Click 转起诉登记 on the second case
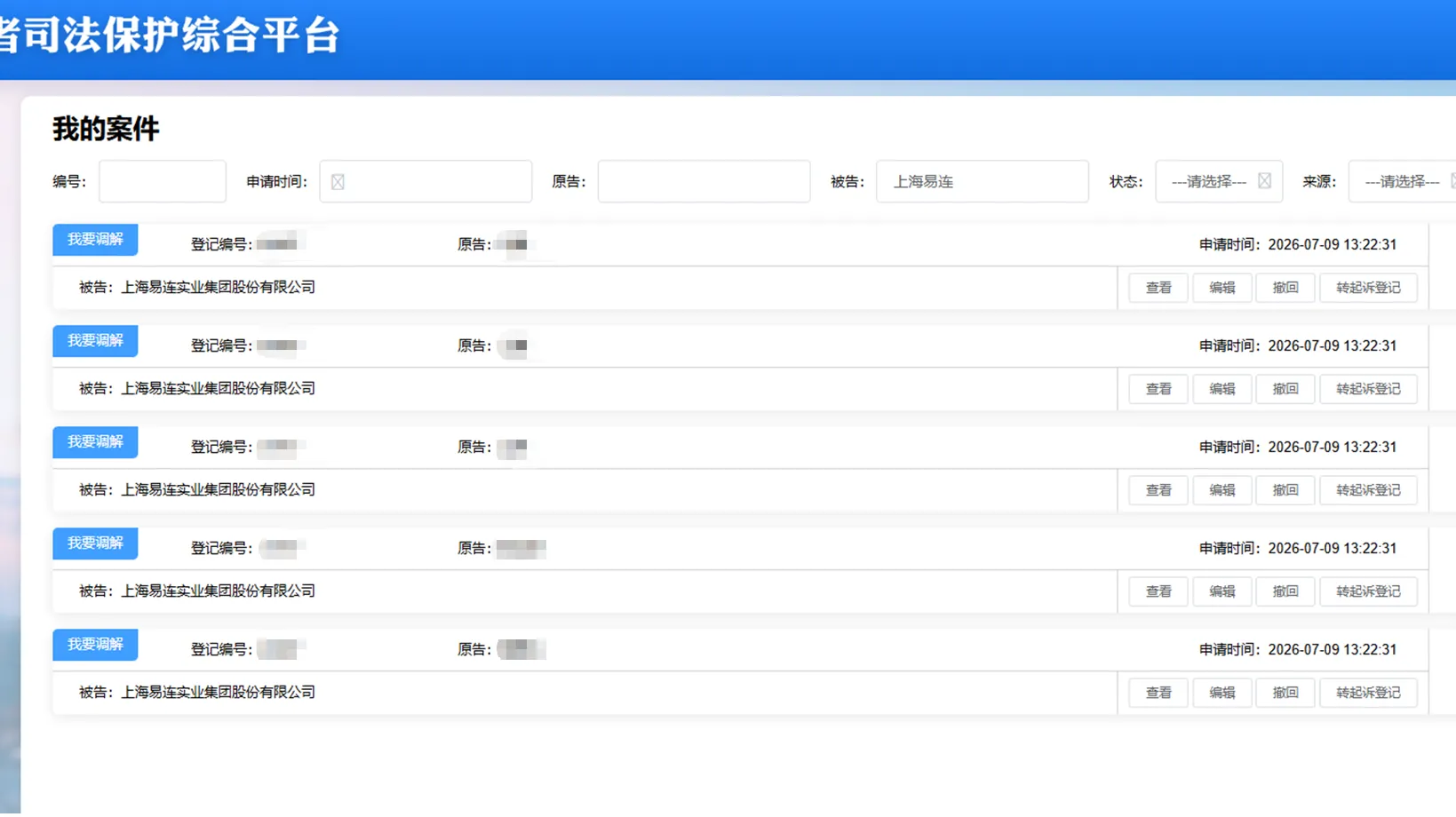 coord(1368,389)
